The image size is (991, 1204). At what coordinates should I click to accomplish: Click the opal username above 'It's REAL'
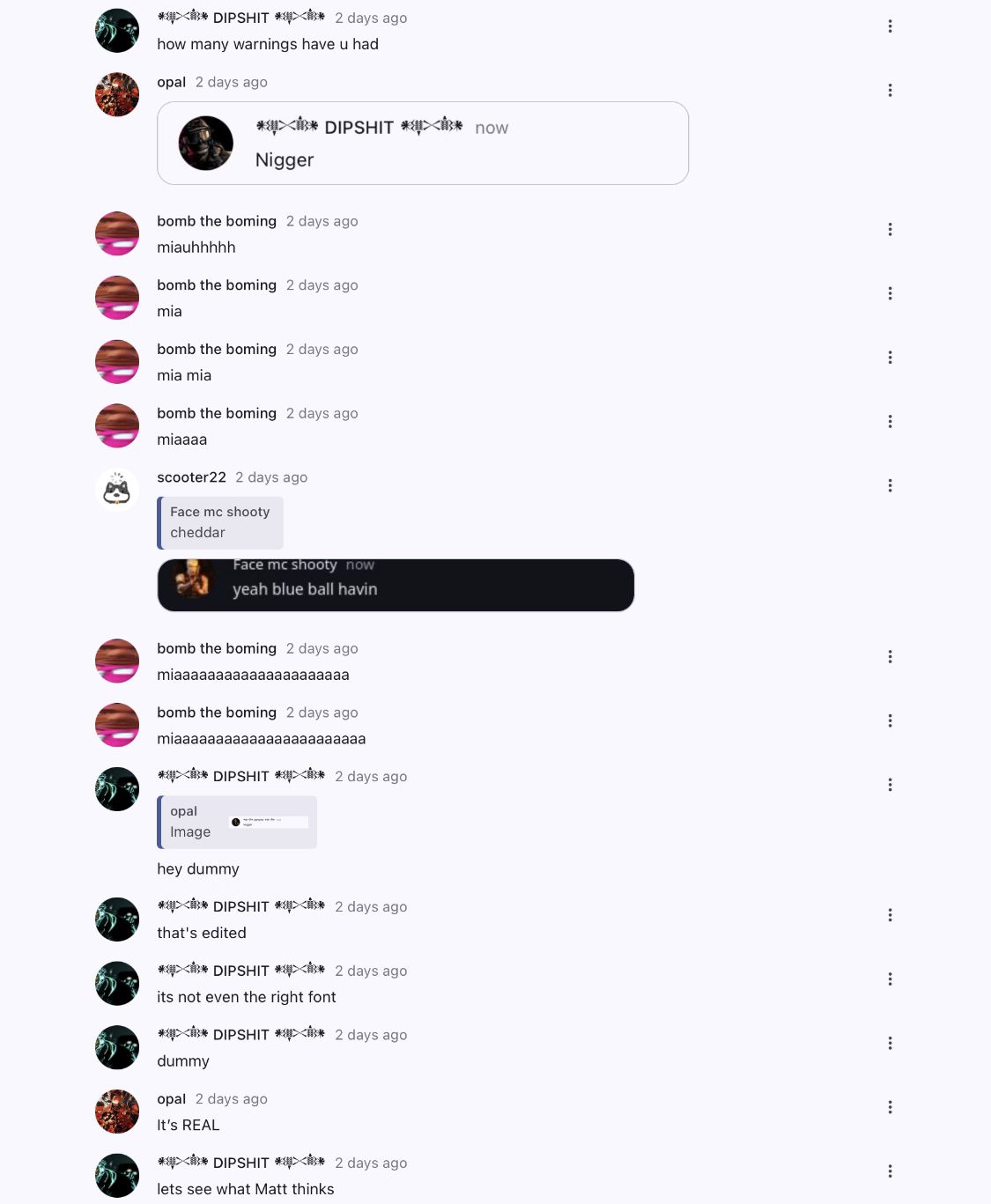click(171, 1099)
